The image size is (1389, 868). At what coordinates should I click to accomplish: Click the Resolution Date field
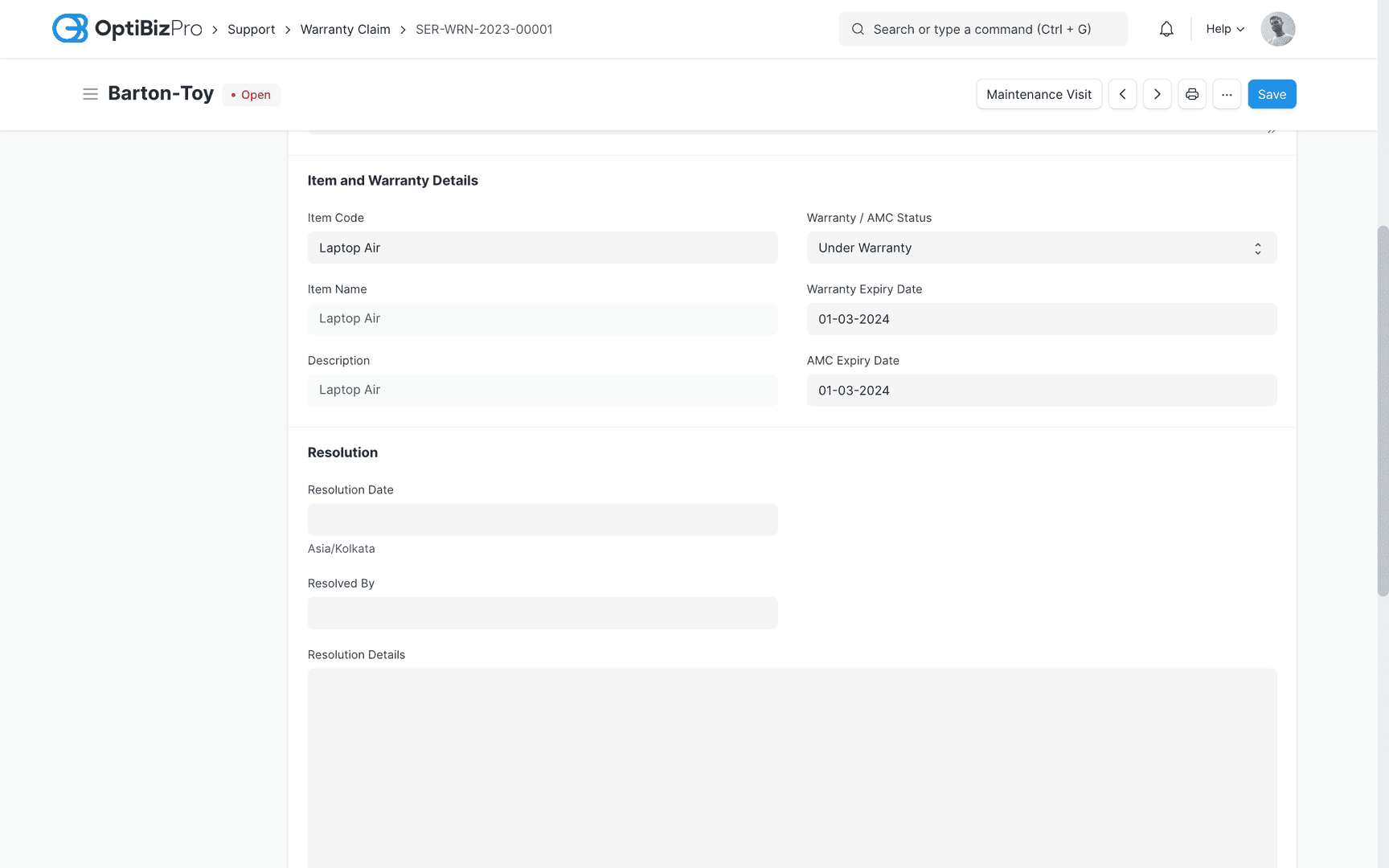pos(542,520)
